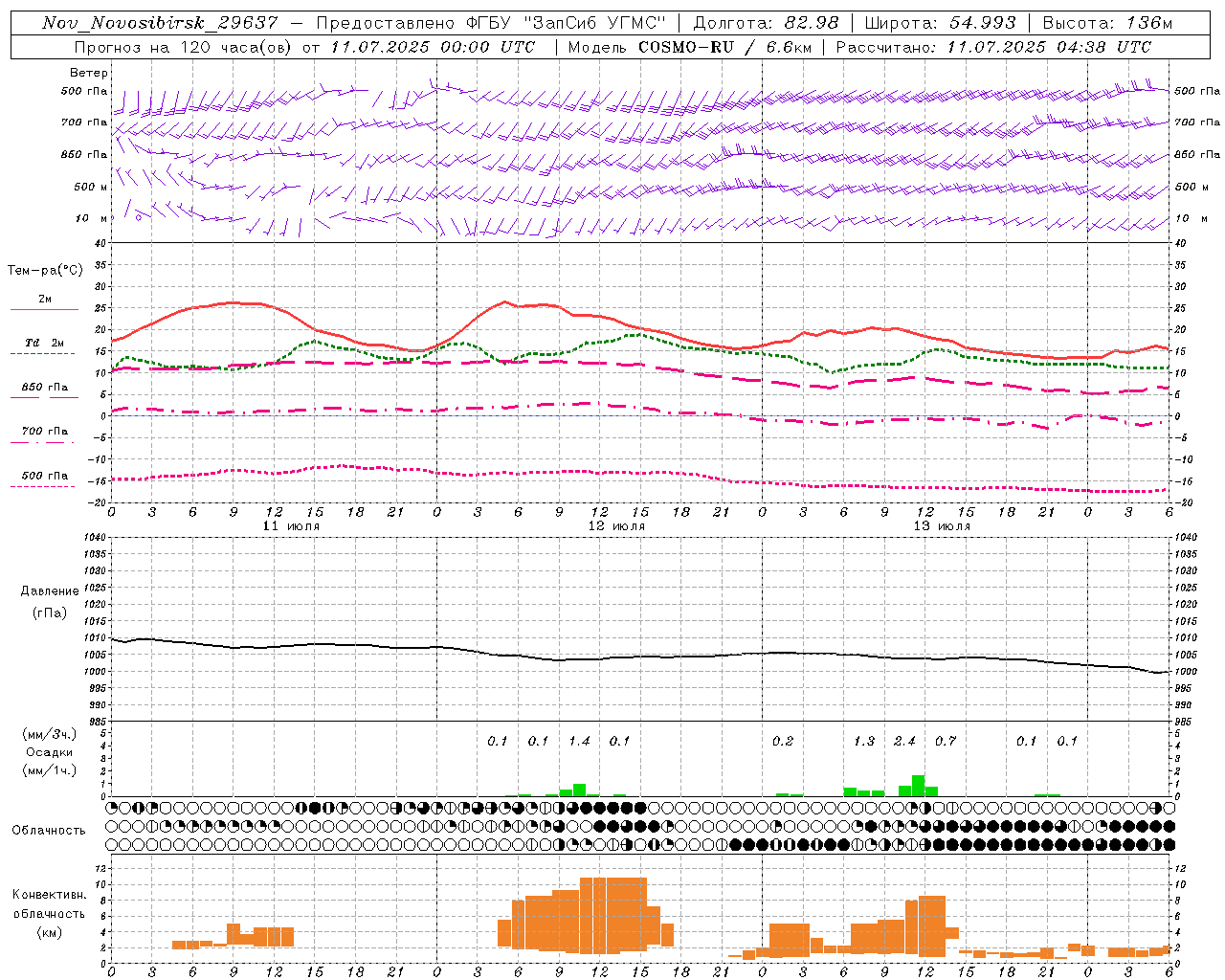Click the 13 июля date label

pyautogui.click(x=942, y=526)
